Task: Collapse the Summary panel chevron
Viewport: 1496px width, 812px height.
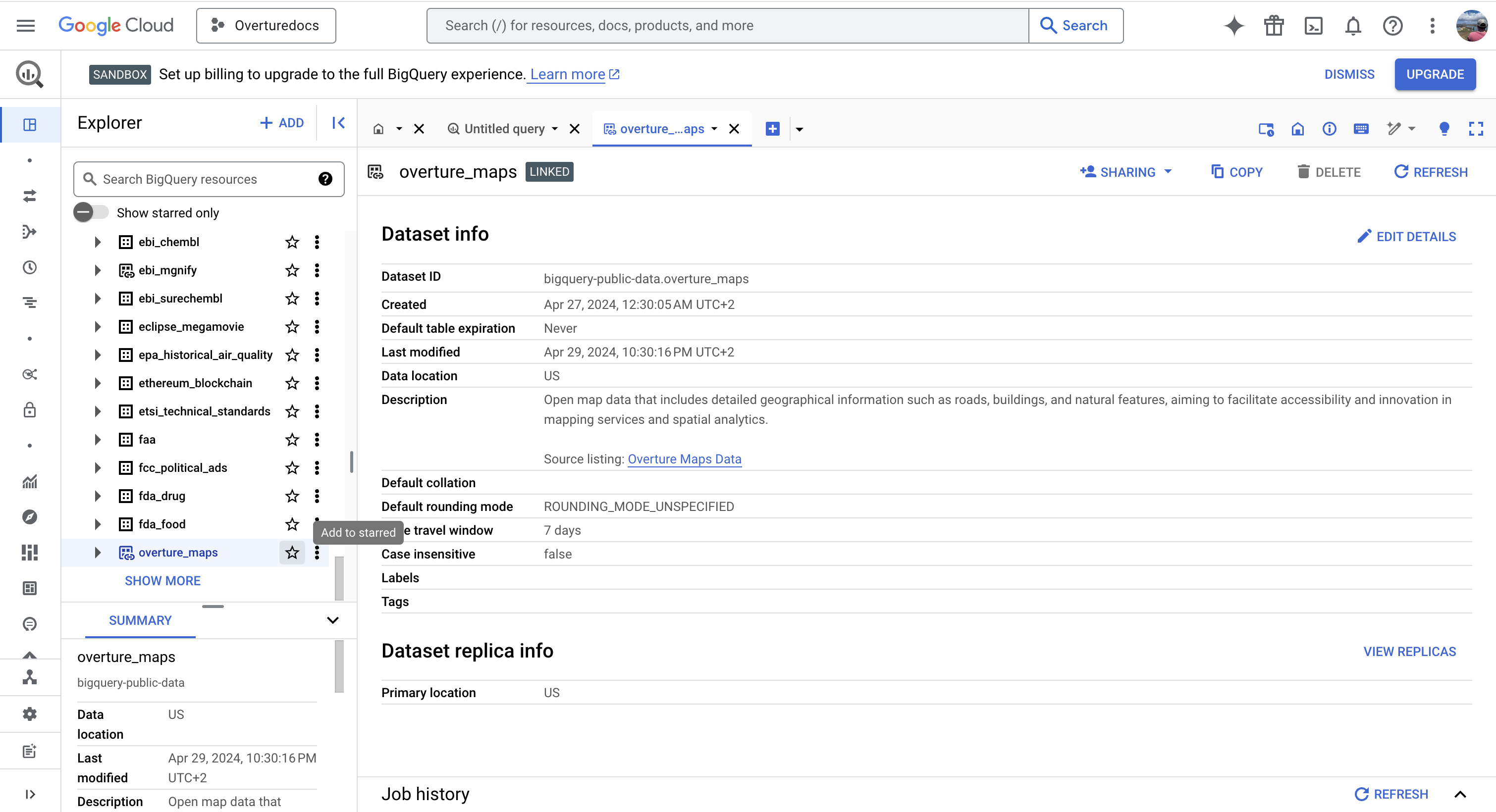Action: click(333, 620)
